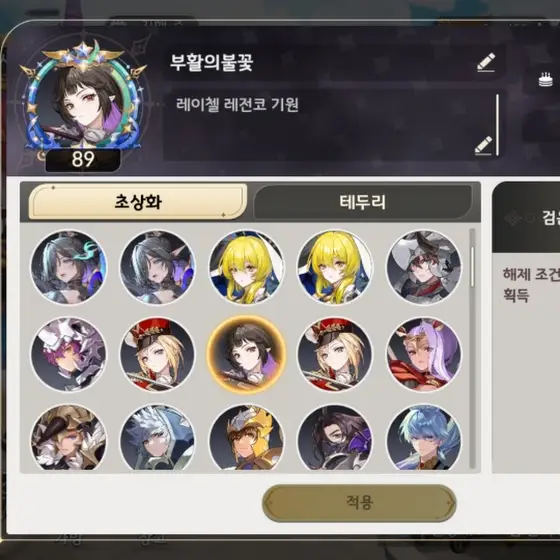Choose second yellow-haired girl portrait
This screenshot has width=560, height=560.
[335, 267]
